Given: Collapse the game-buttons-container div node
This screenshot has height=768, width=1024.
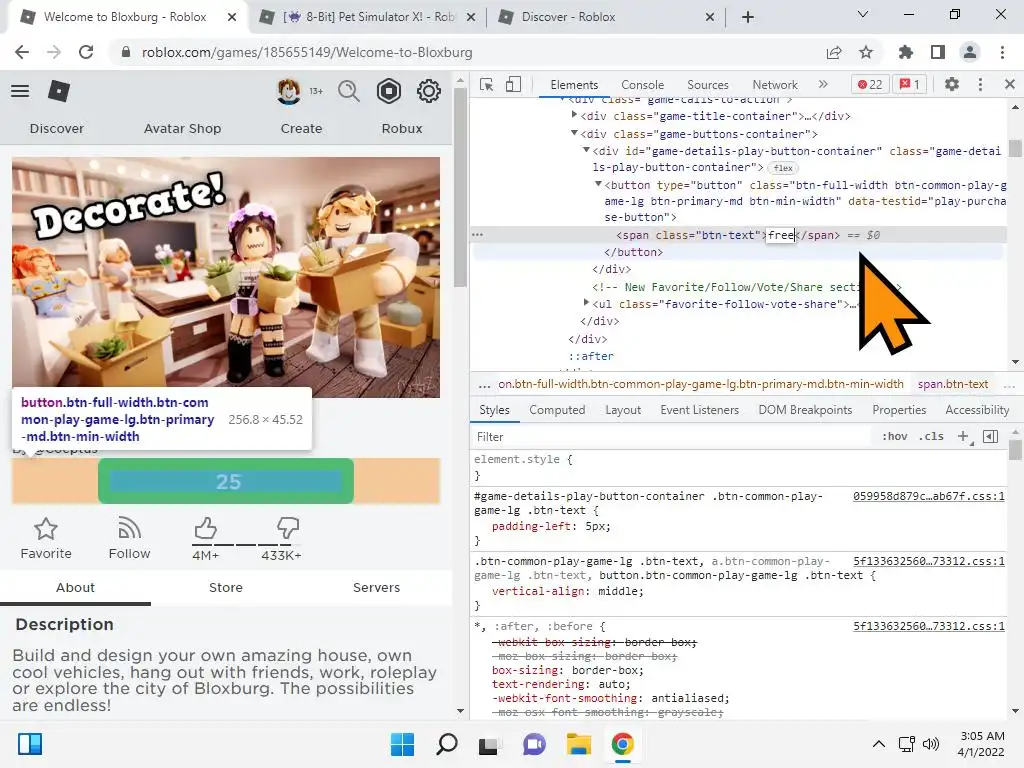Looking at the screenshot, I should (574, 133).
